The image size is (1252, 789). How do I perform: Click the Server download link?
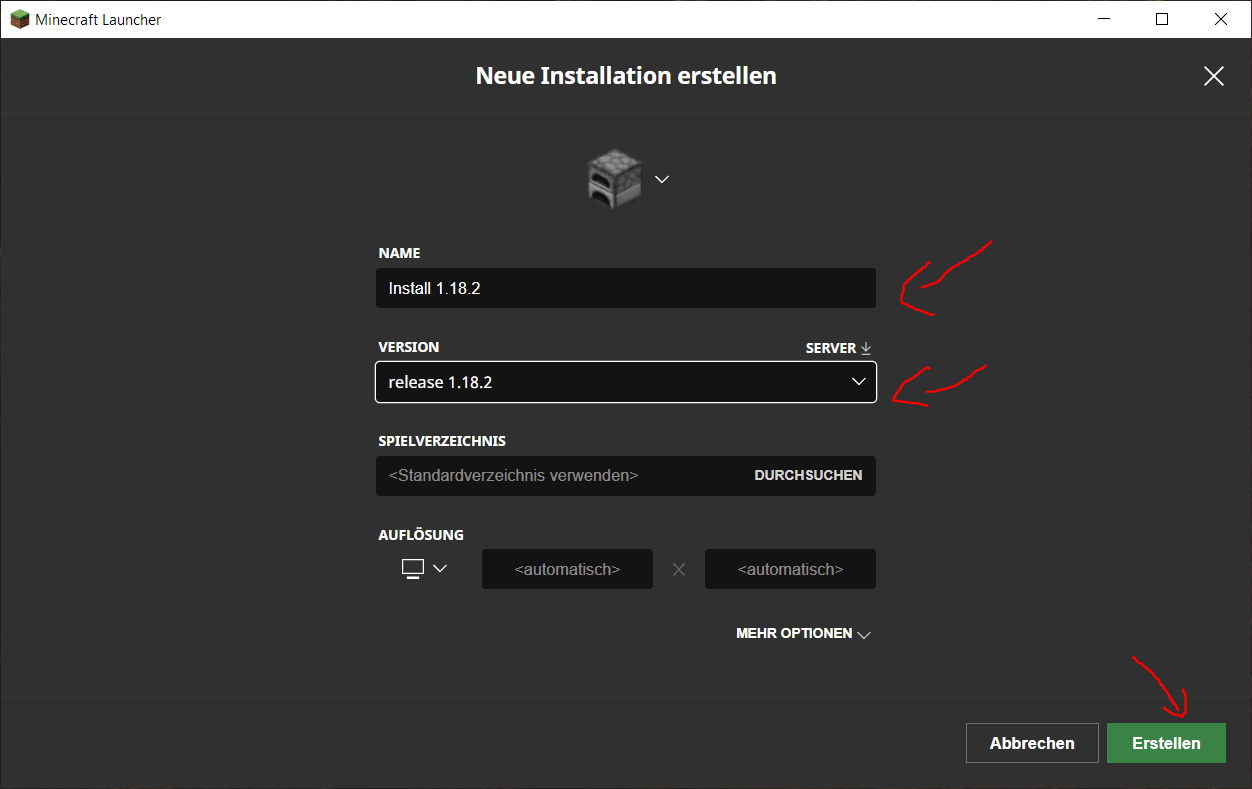pos(839,348)
